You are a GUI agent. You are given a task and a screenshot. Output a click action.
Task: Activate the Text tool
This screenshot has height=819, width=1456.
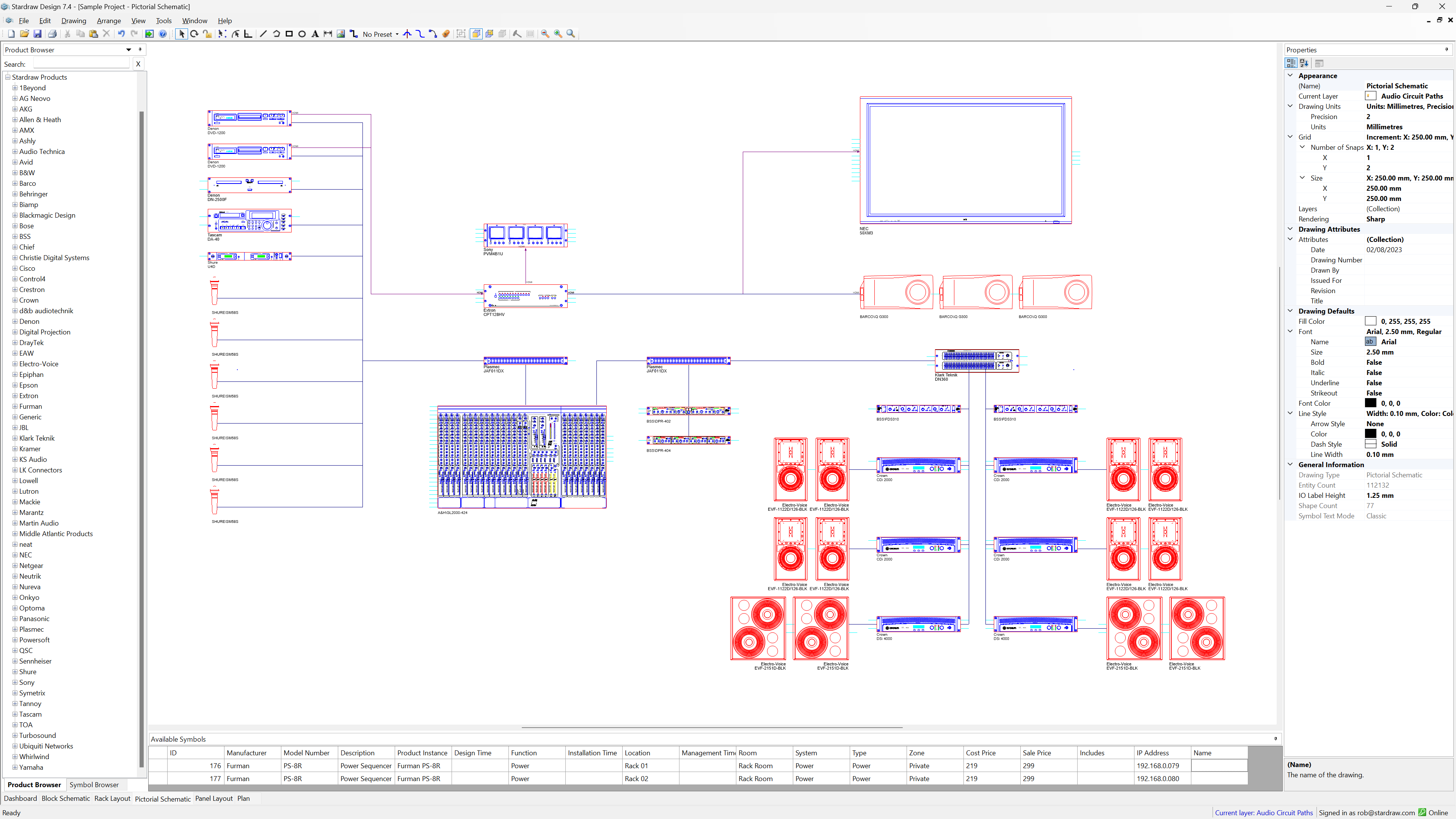pyautogui.click(x=315, y=34)
